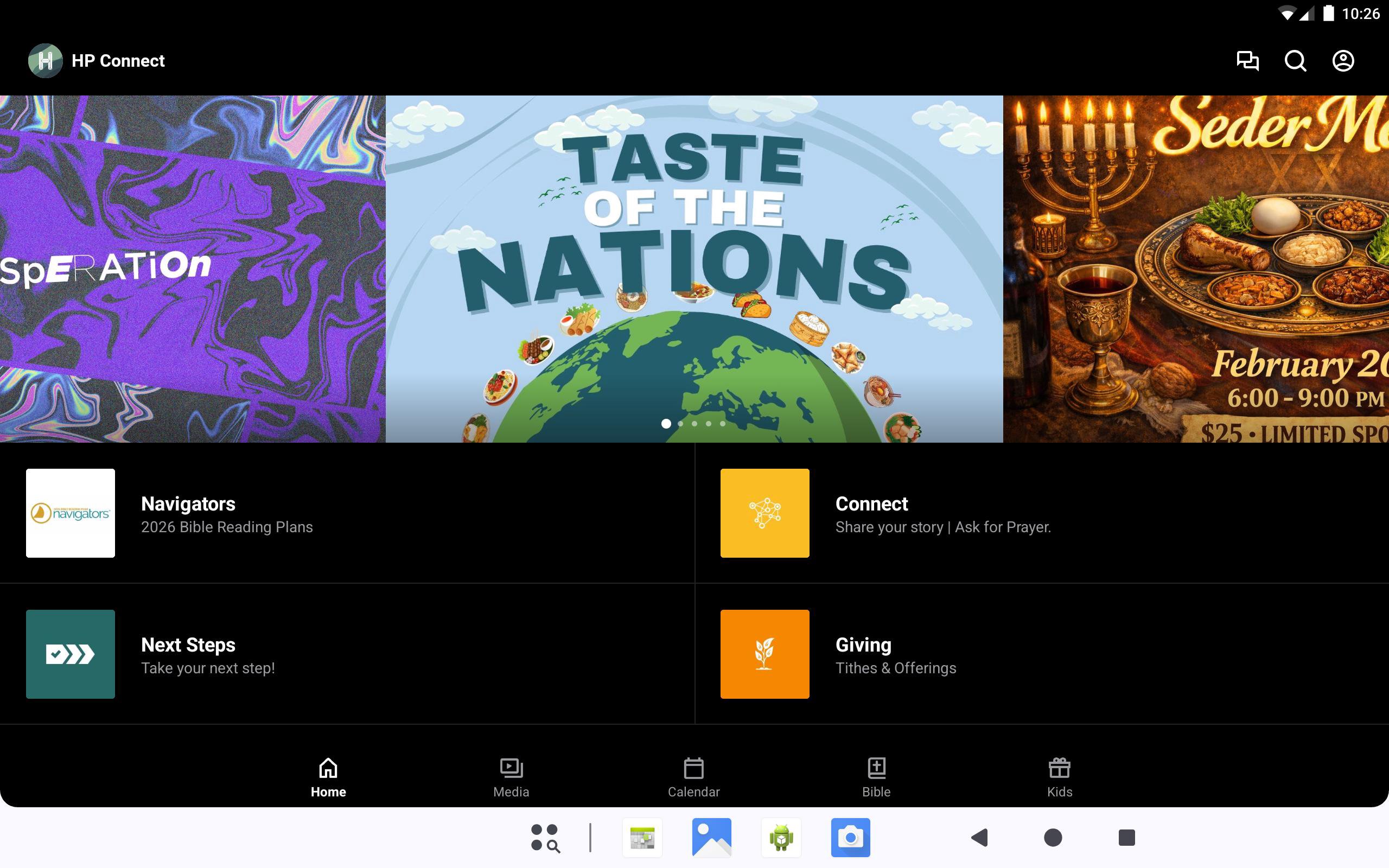The height and width of the screenshot is (868, 1389).
Task: Switch to the Media tab
Action: (x=511, y=777)
